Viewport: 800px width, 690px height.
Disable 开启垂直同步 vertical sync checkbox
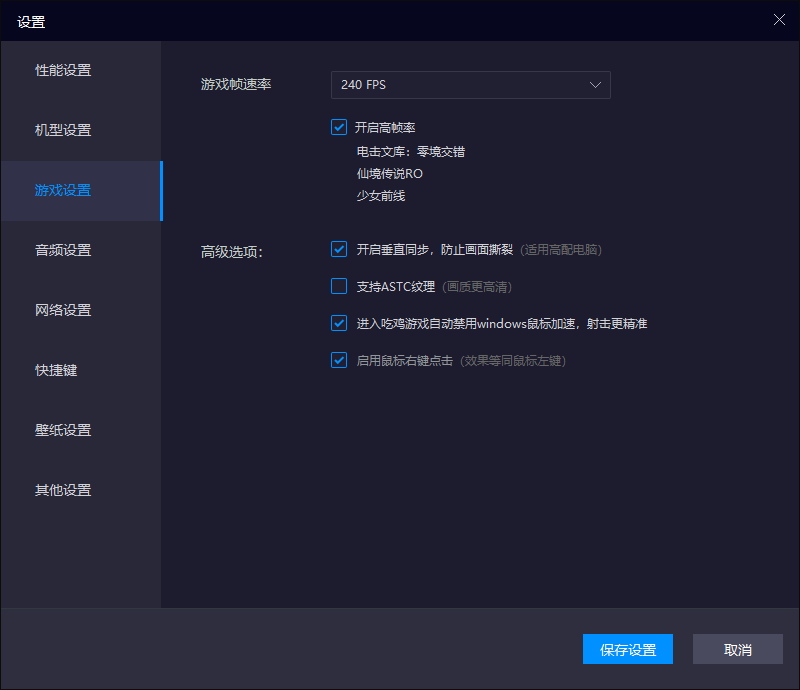pyautogui.click(x=339, y=249)
